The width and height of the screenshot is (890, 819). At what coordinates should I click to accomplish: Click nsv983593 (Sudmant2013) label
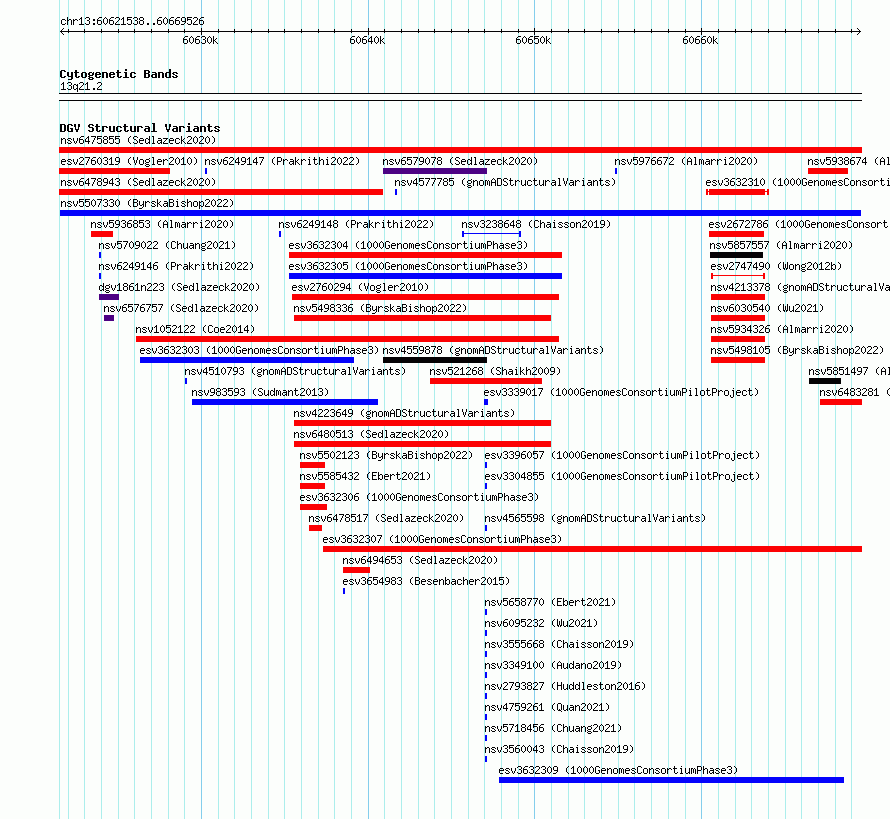pyautogui.click(x=260, y=392)
